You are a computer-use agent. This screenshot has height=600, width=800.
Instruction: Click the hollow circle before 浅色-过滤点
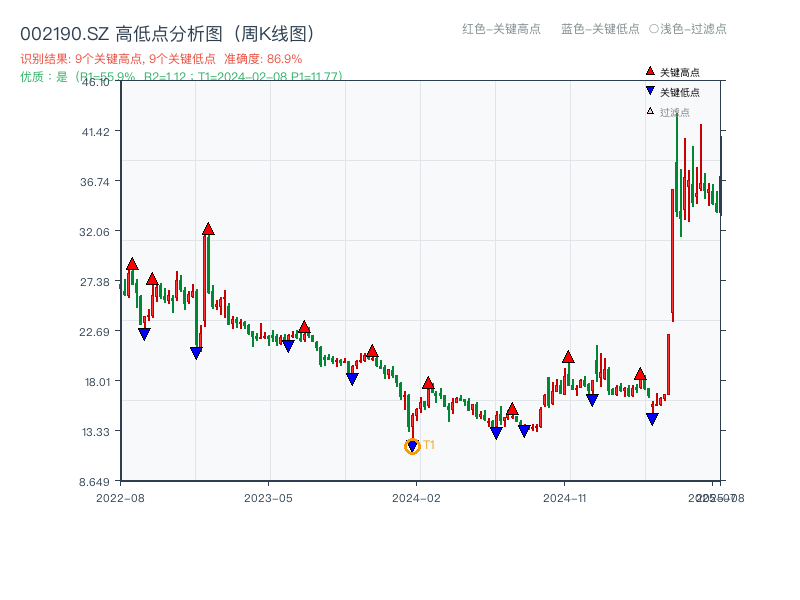point(654,29)
